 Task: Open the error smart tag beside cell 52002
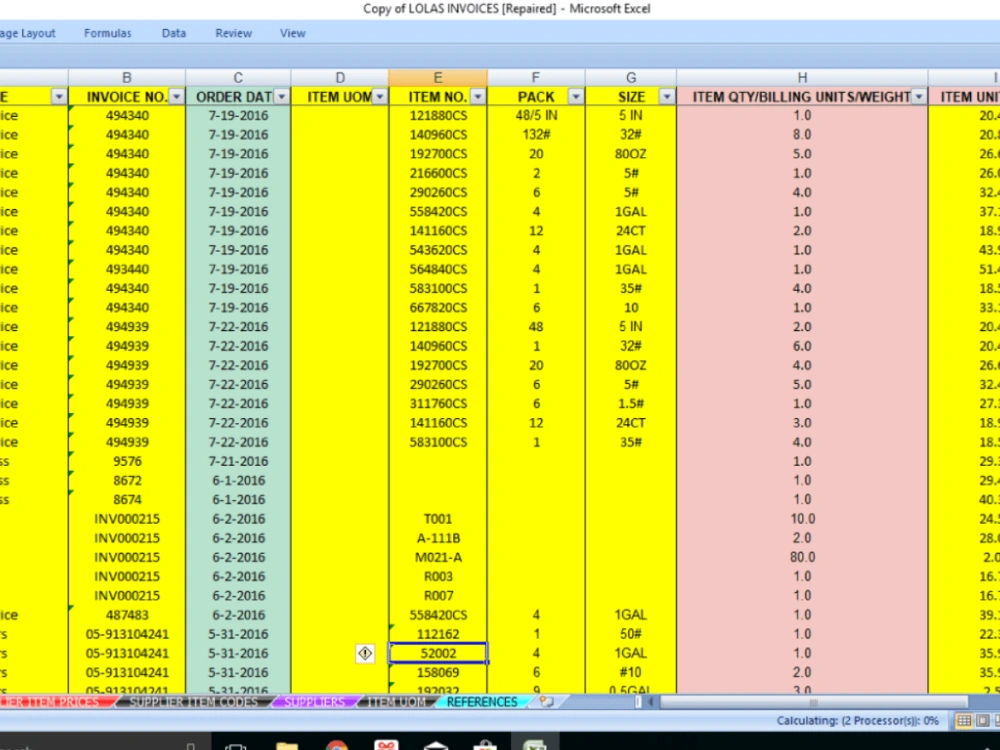coord(365,653)
